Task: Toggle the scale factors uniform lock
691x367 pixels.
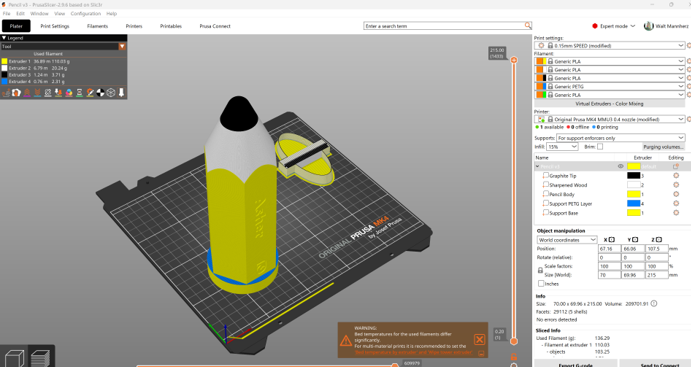Action: tap(540, 271)
